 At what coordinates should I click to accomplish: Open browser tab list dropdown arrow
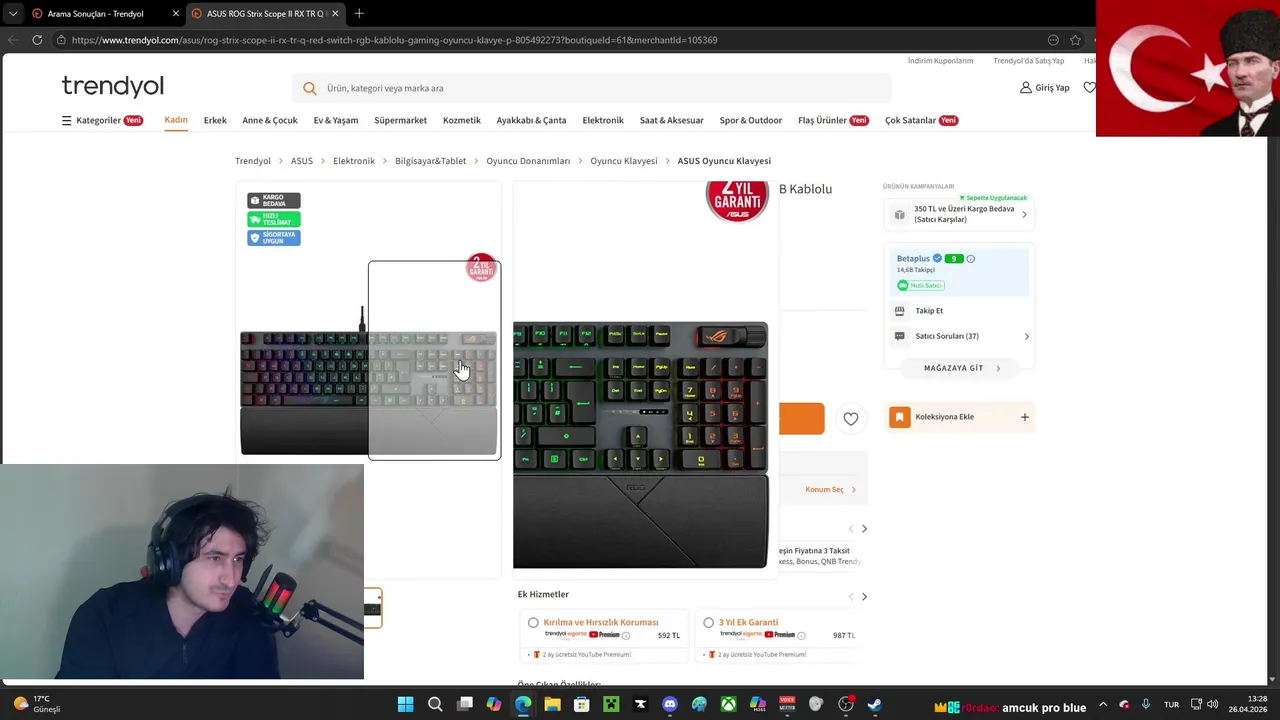click(13, 13)
